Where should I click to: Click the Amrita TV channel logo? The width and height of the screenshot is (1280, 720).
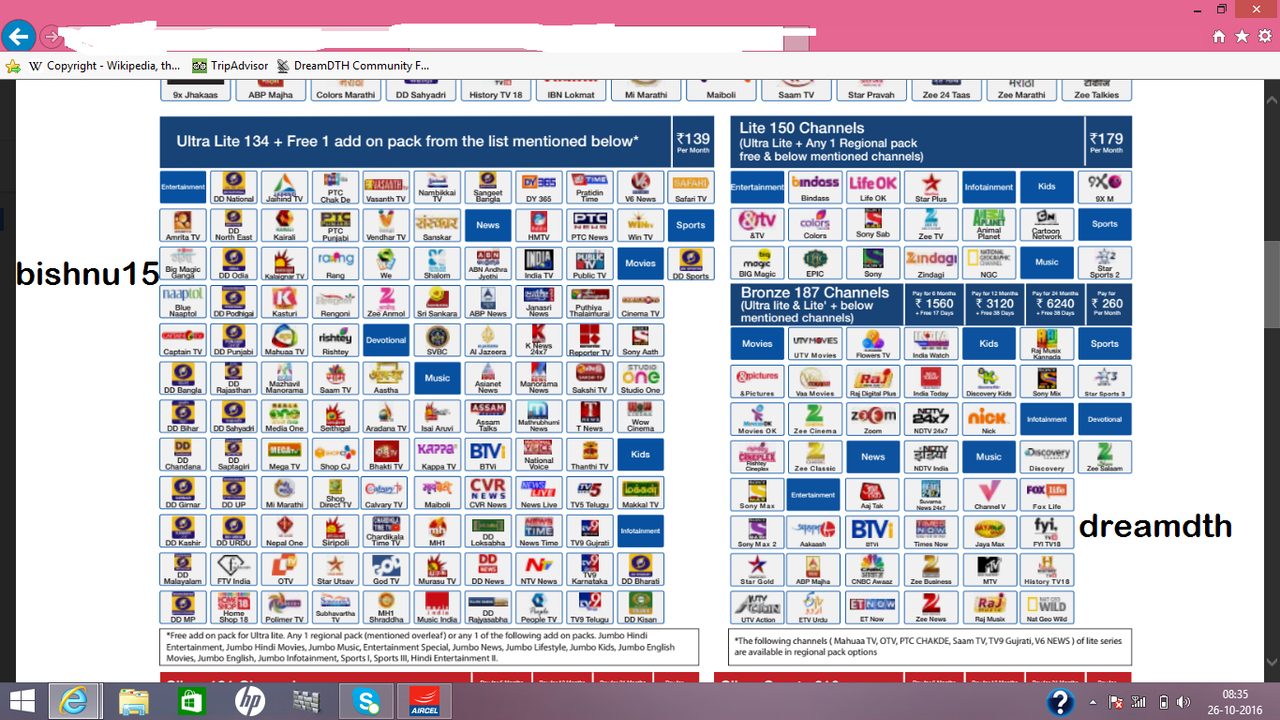(x=183, y=225)
